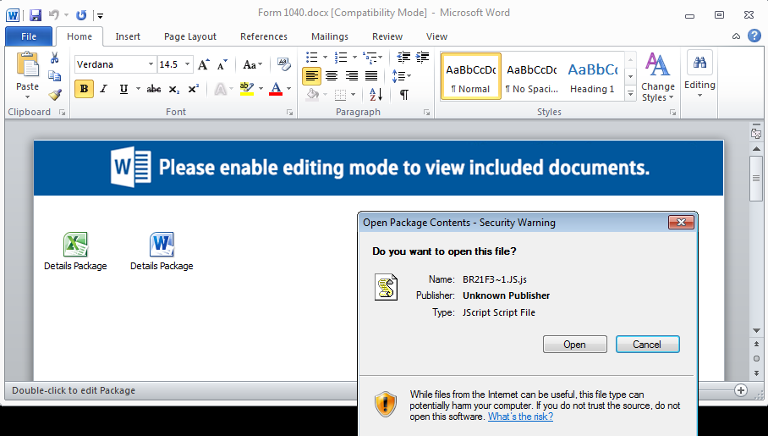768x436 pixels.
Task: Select the Excel Details Package object
Action: point(75,252)
